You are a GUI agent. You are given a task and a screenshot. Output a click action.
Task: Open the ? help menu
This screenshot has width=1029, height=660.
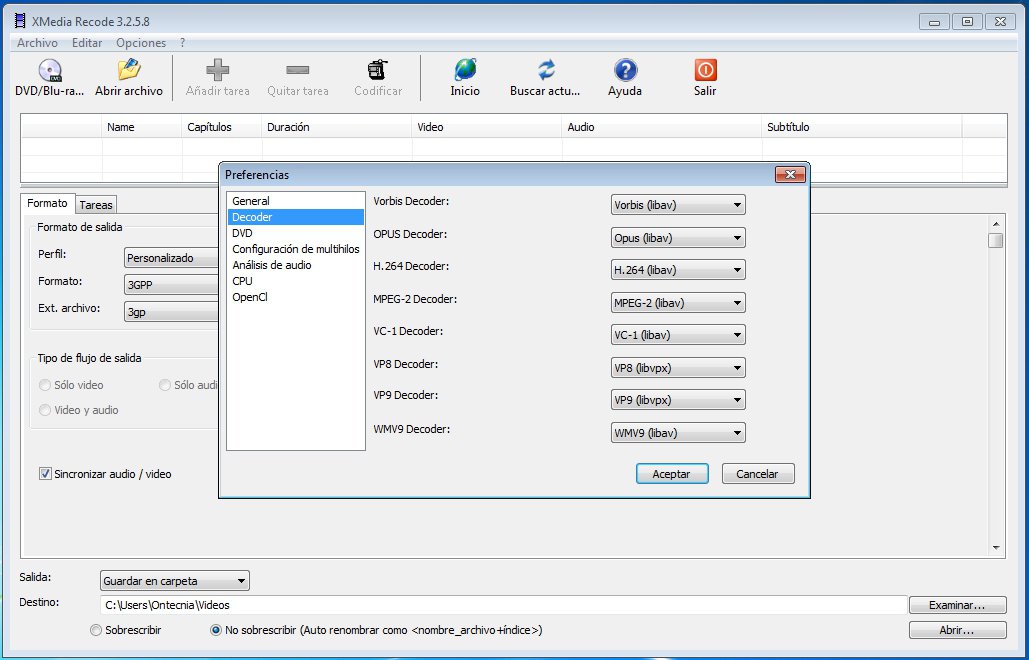point(182,43)
